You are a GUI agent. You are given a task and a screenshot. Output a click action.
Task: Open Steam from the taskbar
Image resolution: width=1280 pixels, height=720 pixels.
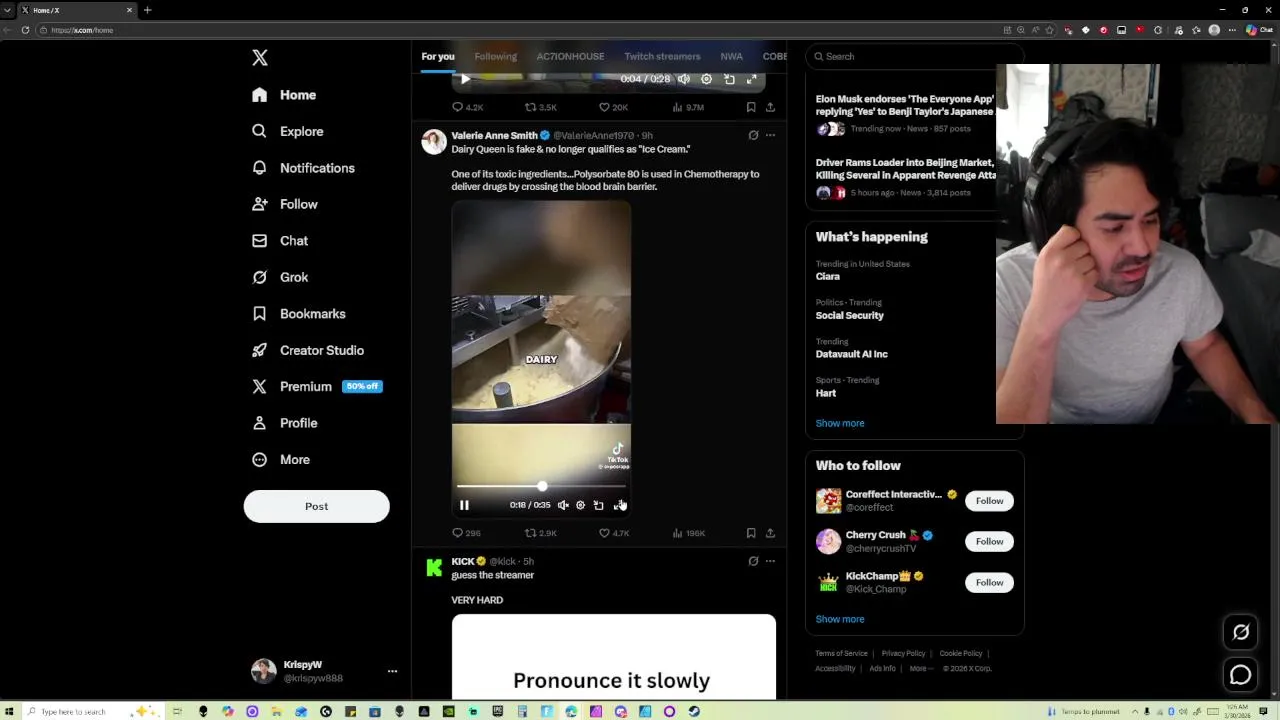tap(694, 712)
